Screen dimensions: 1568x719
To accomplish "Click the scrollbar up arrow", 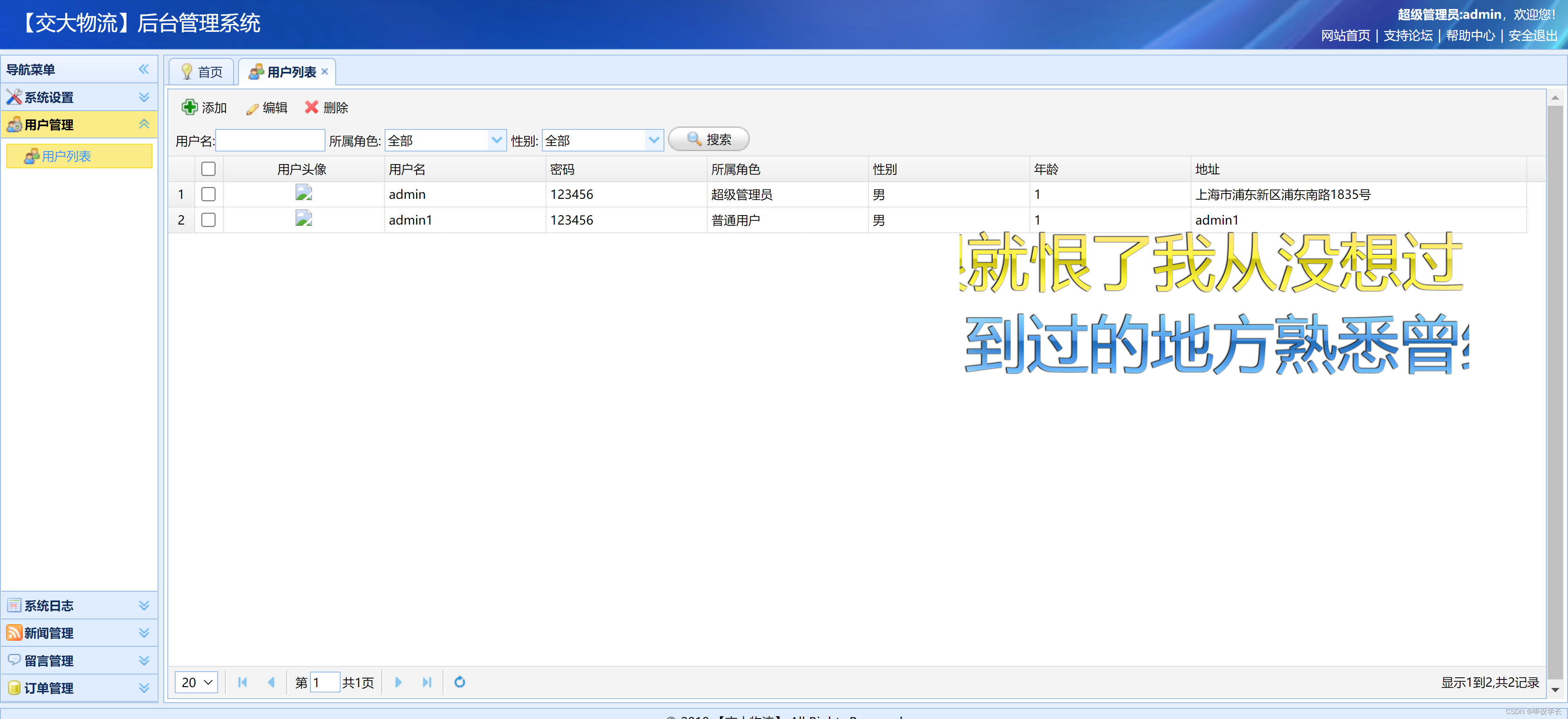I will point(1555,98).
